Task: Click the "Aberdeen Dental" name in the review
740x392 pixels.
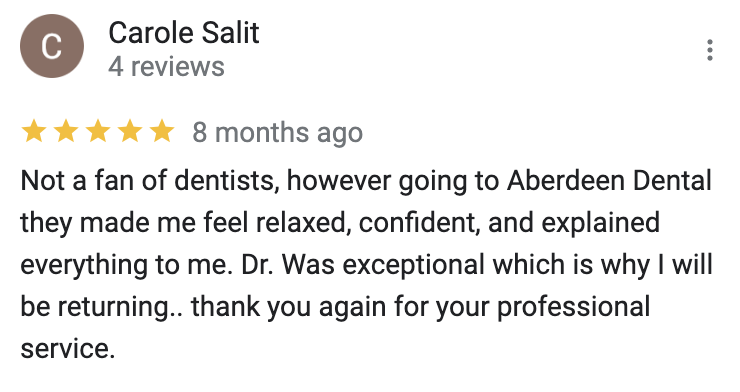Action: coord(609,181)
